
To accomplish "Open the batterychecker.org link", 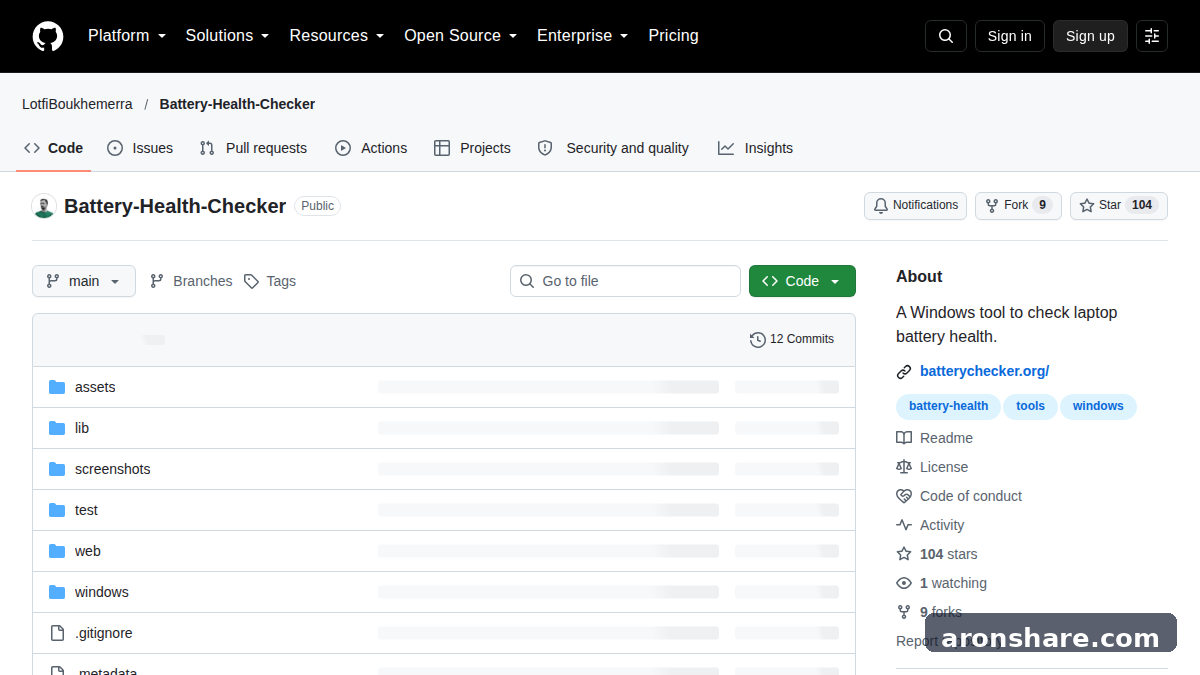I will coord(984,371).
